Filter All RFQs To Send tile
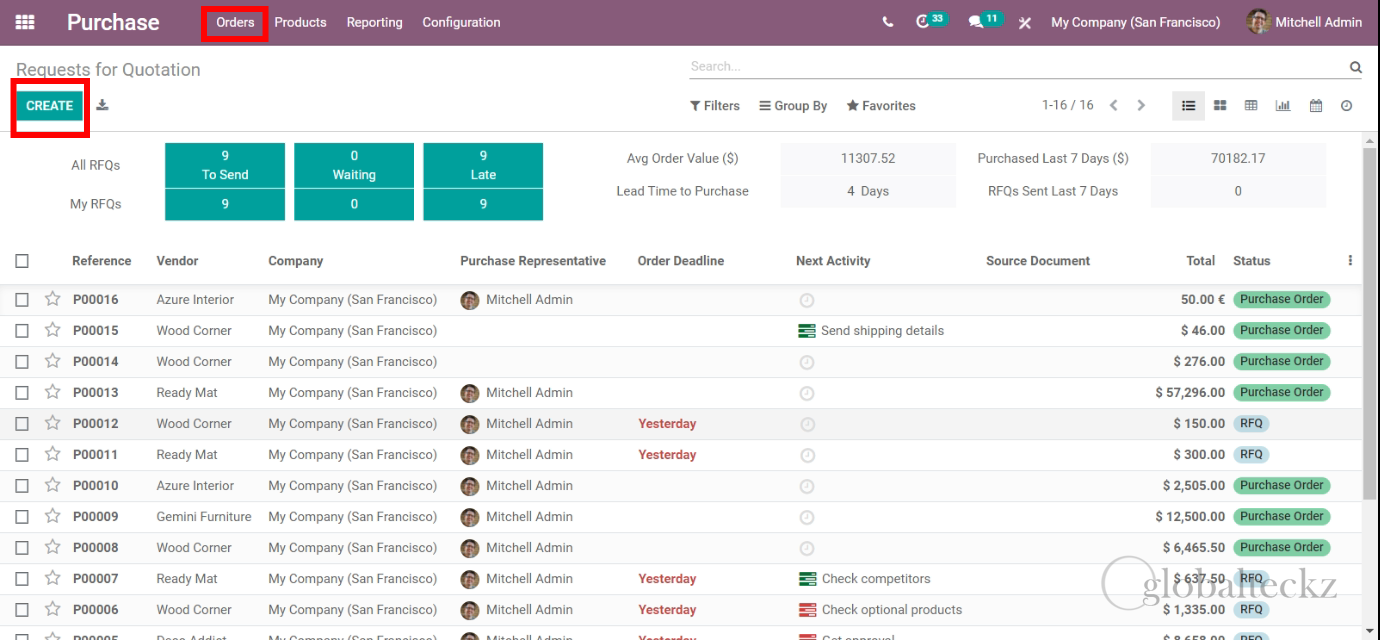The height and width of the screenshot is (640, 1380). 225,165
